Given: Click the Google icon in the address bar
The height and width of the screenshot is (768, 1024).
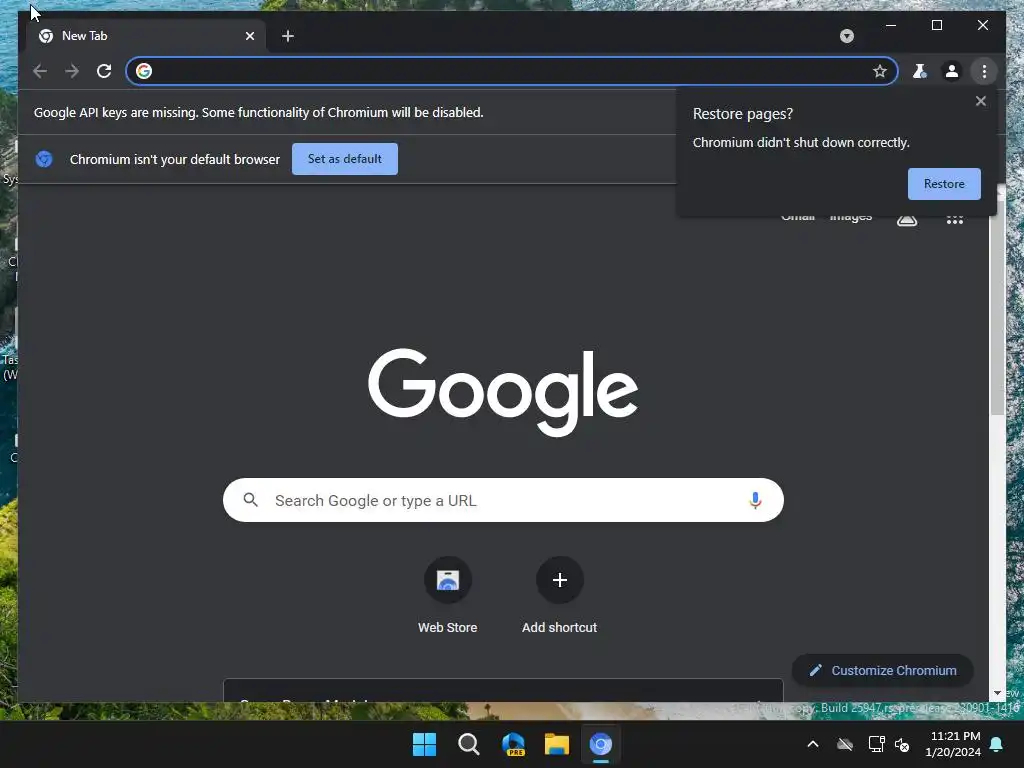Looking at the screenshot, I should point(144,71).
